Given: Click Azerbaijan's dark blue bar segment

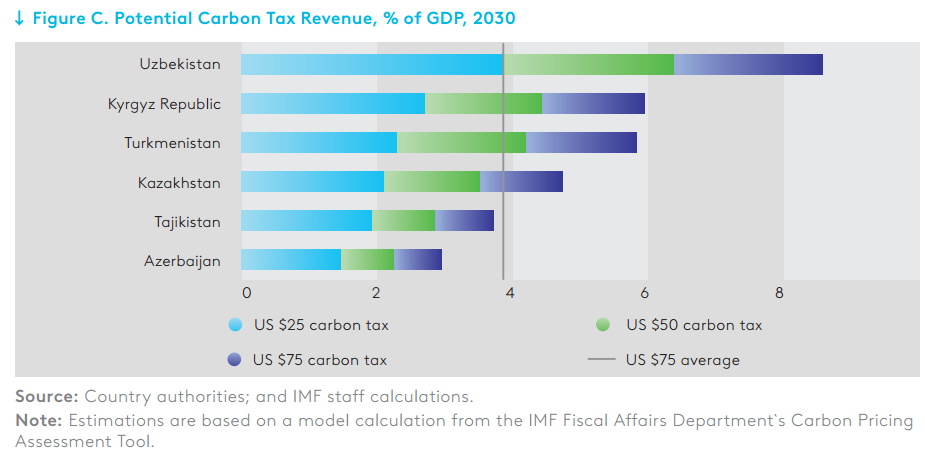Looking at the screenshot, I should (x=418, y=259).
